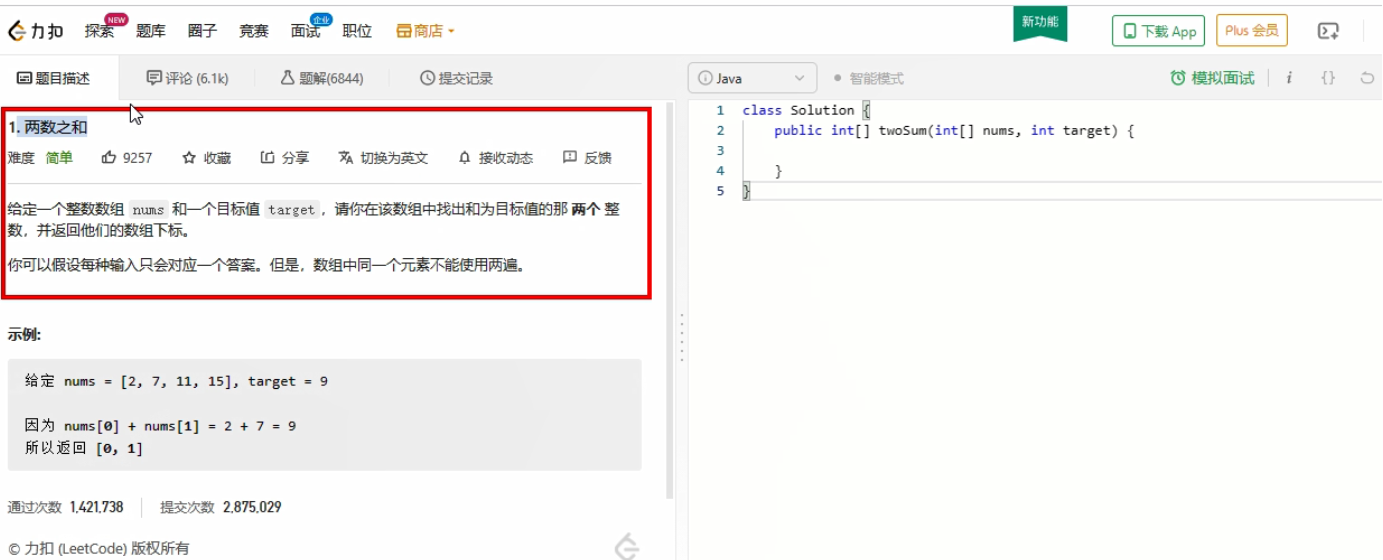Image resolution: width=1383 pixels, height=560 pixels.
Task: Switch to the 题目描述 tab
Action: (x=54, y=78)
